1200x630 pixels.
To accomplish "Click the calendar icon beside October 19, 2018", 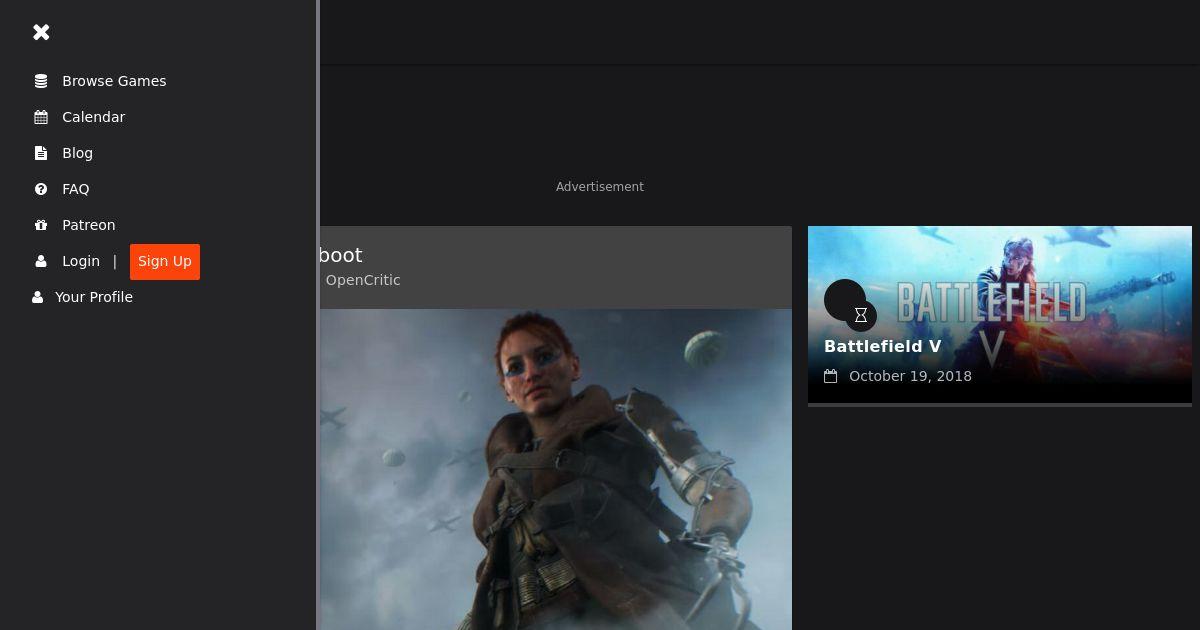I will (830, 377).
